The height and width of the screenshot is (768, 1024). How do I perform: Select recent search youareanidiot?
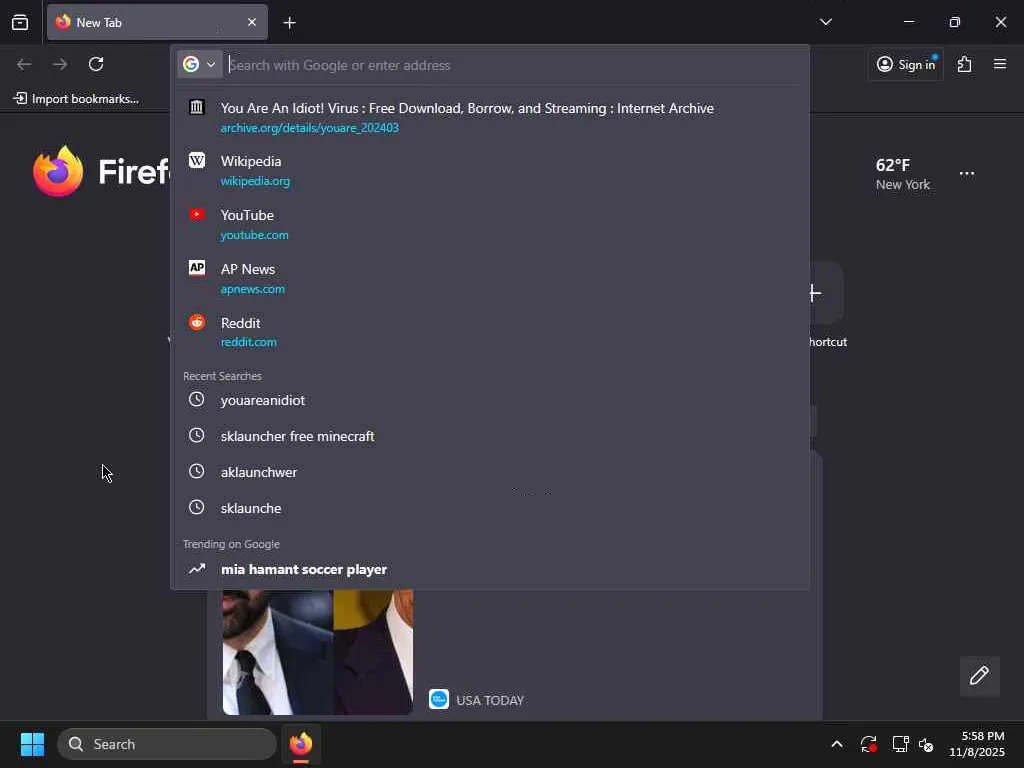coord(490,400)
